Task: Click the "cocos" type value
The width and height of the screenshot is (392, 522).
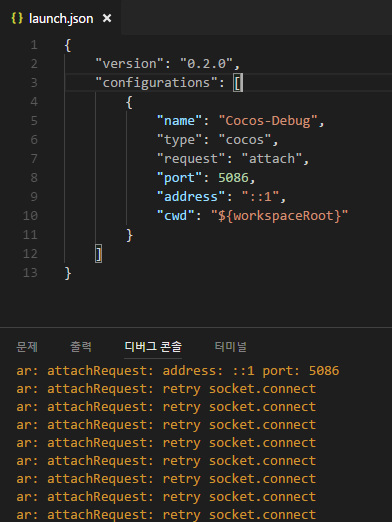Action: [x=245, y=140]
